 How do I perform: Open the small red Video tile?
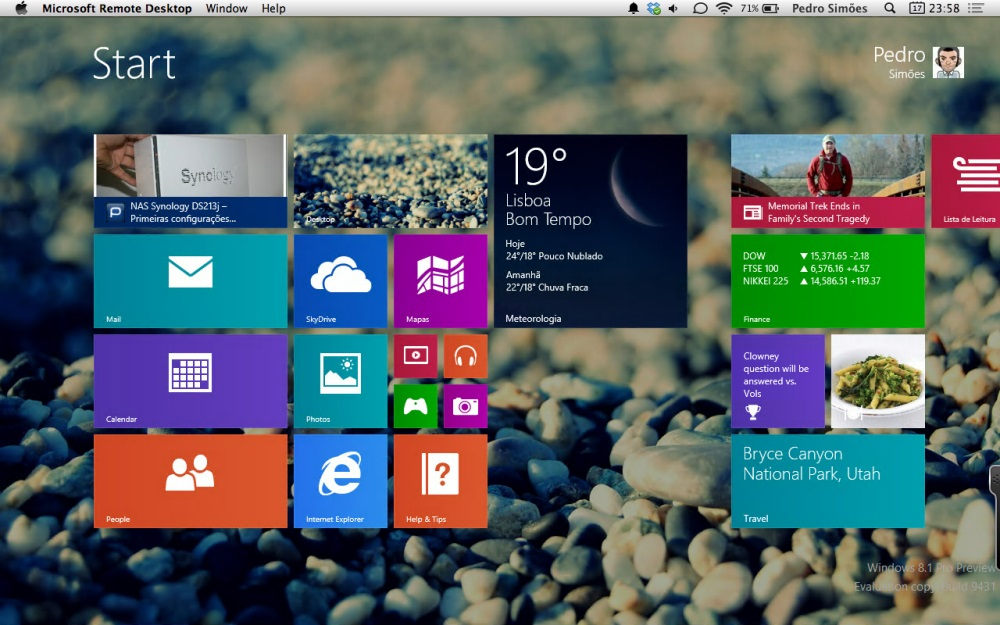pyautogui.click(x=415, y=356)
